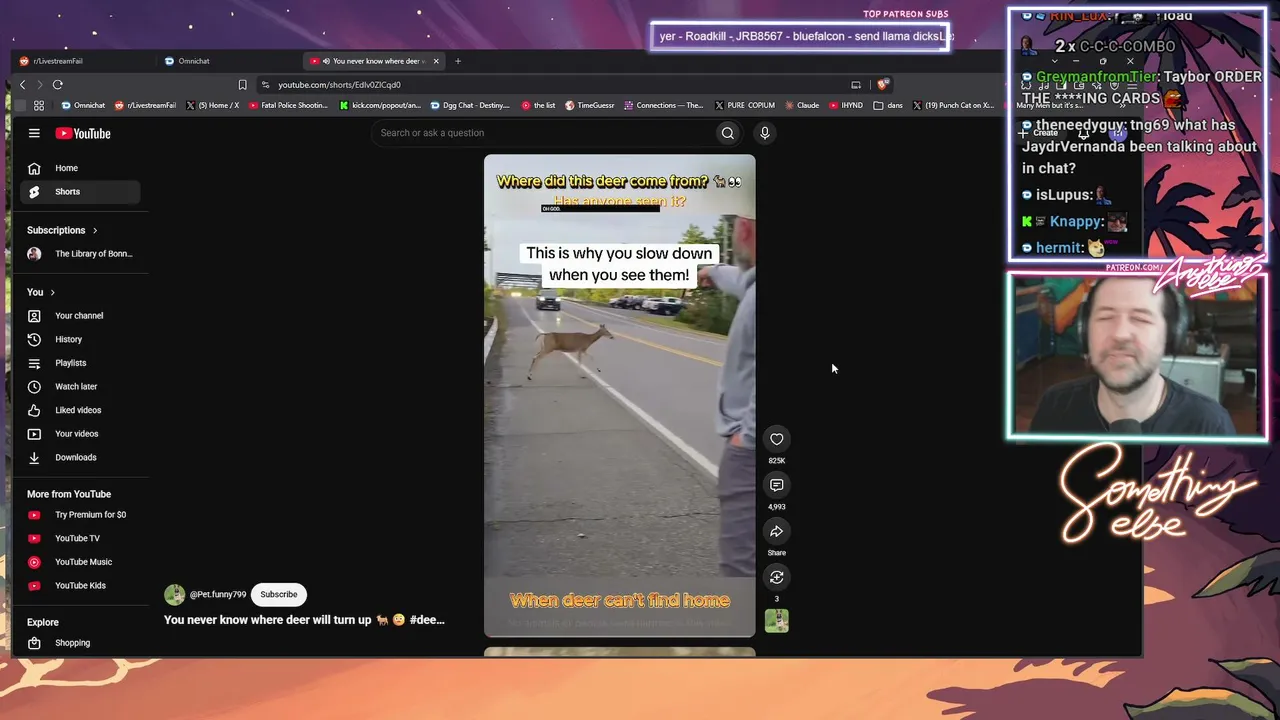Click the Liked videos thumbs-up icon
Screen dimensions: 1280x720
34,410
